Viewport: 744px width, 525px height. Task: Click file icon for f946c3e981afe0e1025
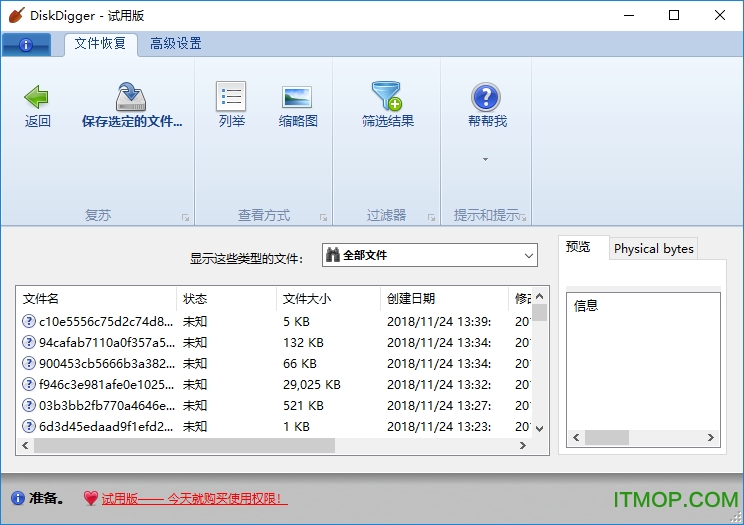(29, 384)
